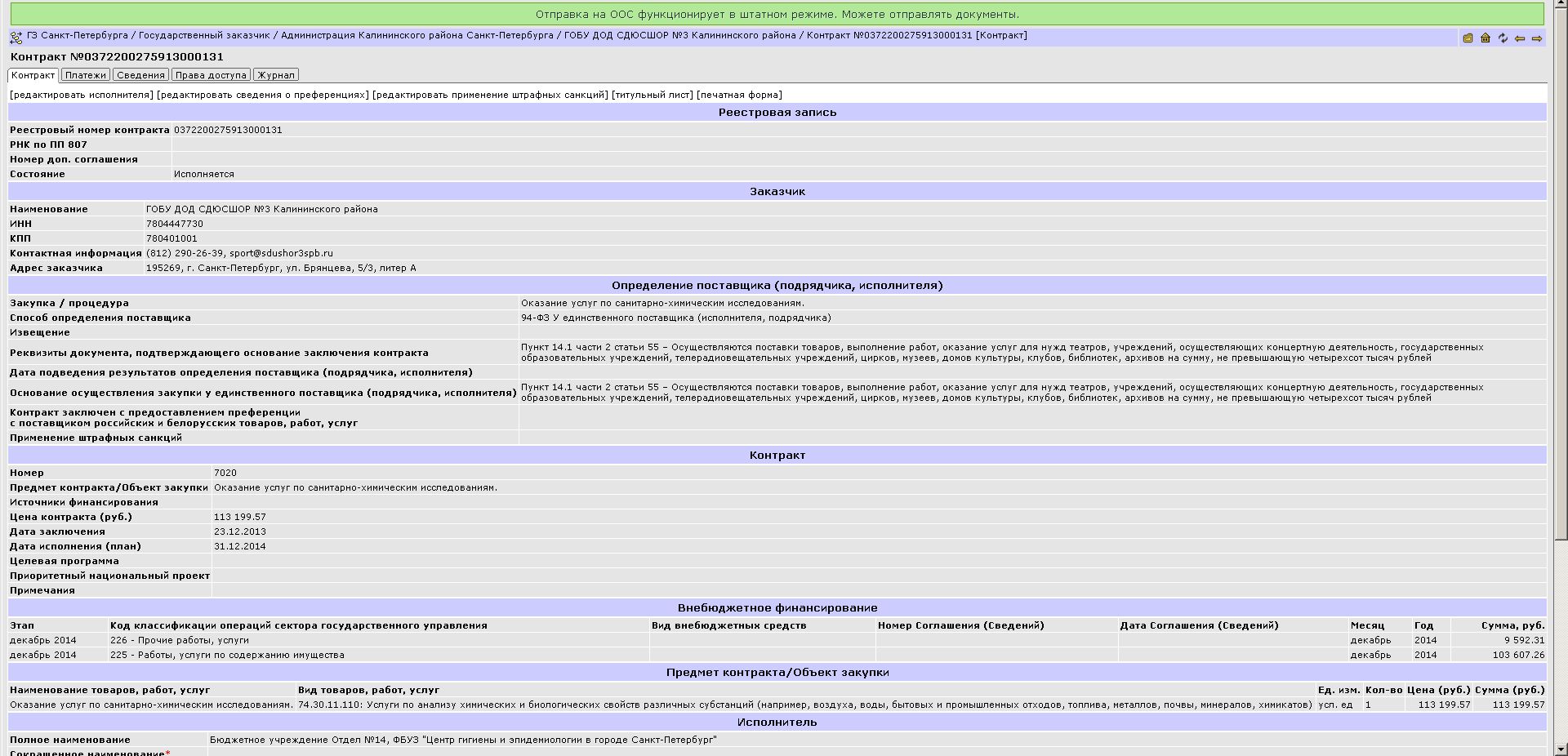Click редактировать сведения о преференциях link
Viewport: 1568px width, 756px height.
click(263, 95)
